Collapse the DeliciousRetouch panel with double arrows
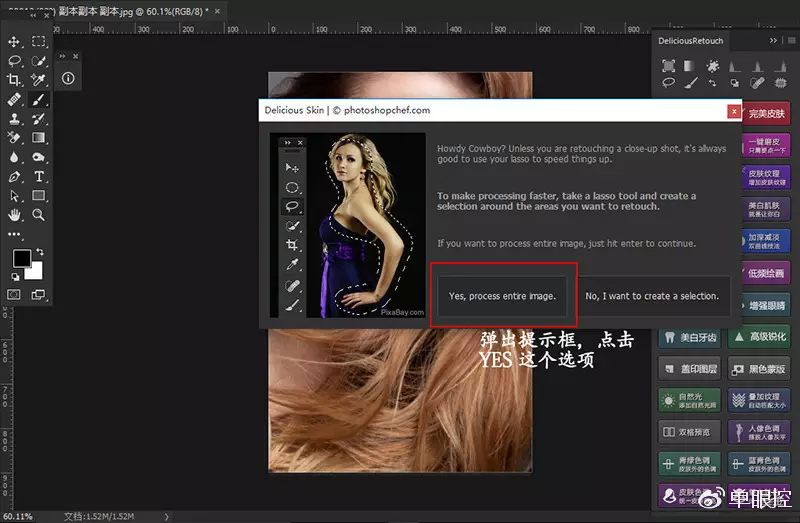 click(773, 40)
